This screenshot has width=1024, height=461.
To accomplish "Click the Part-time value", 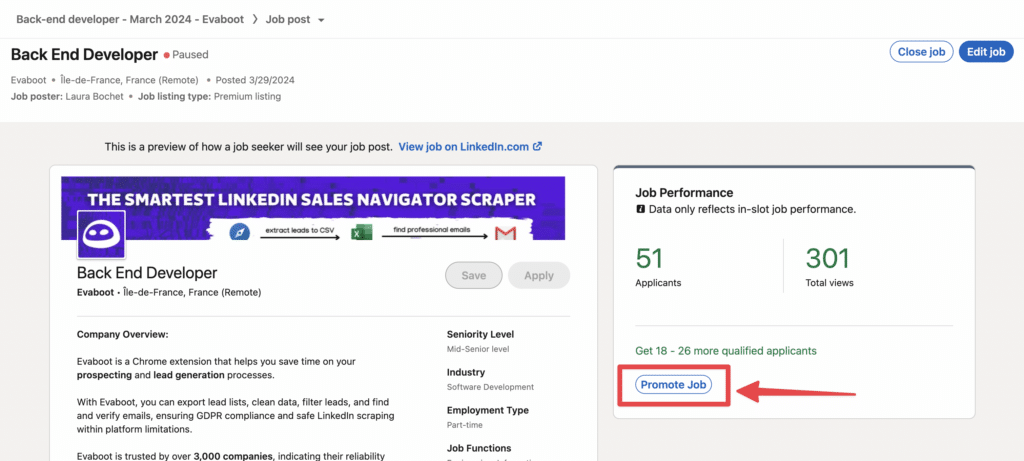I will 464,424.
